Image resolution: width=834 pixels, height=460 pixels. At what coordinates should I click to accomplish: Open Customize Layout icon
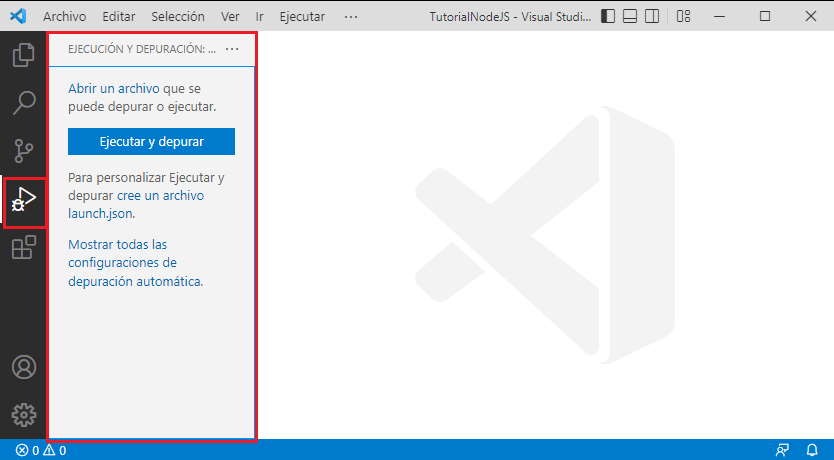click(683, 16)
